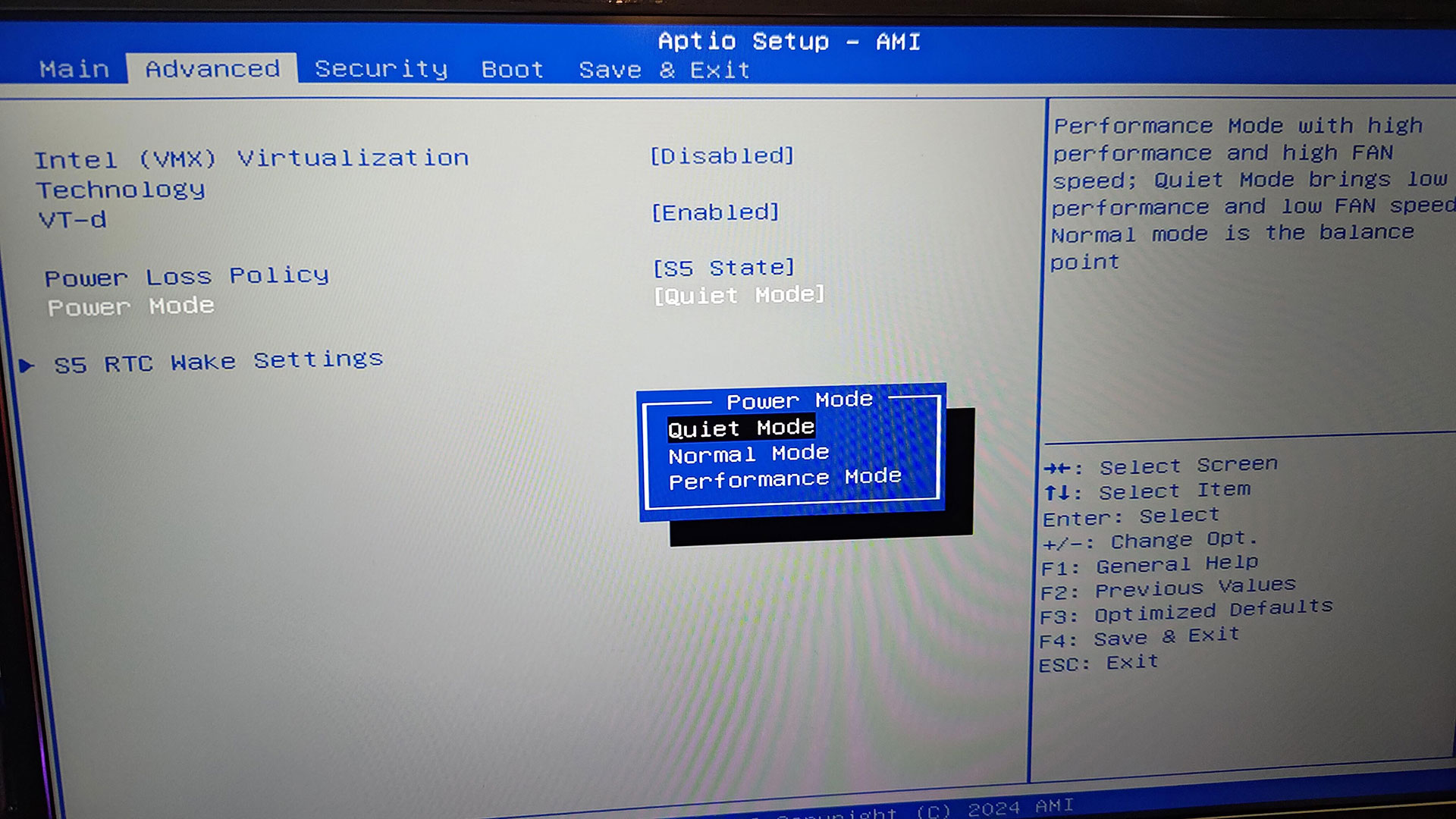This screenshot has height=819, width=1456.
Task: Choose Quiet Mode in Power Mode popup
Action: (741, 428)
